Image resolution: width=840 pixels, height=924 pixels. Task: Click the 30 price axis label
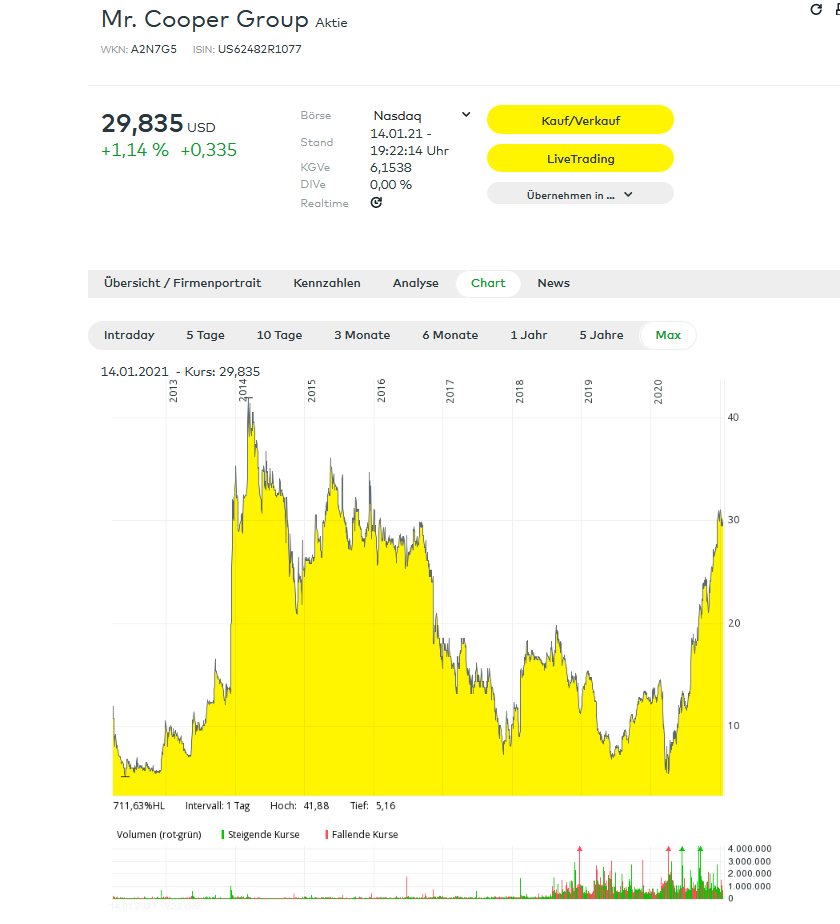733,520
